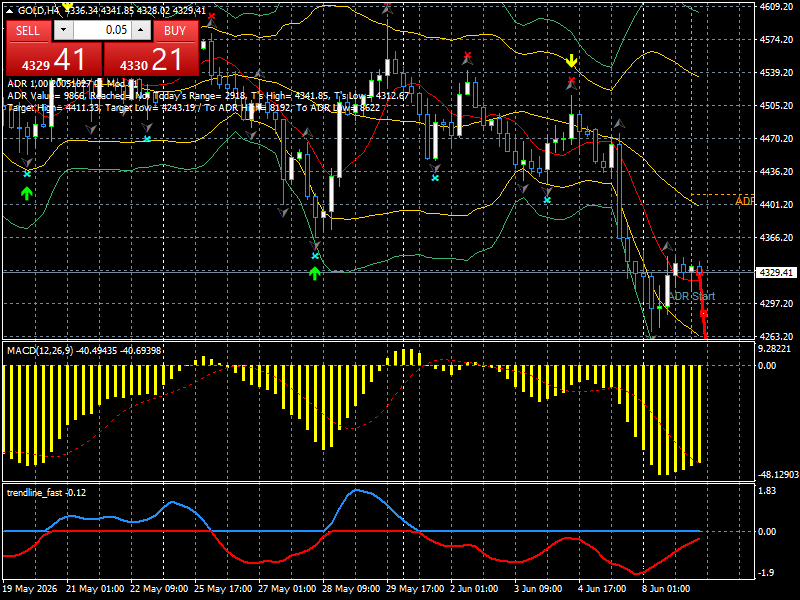
Task: Select the green up arrow below 28 May low
Action: coord(315,273)
